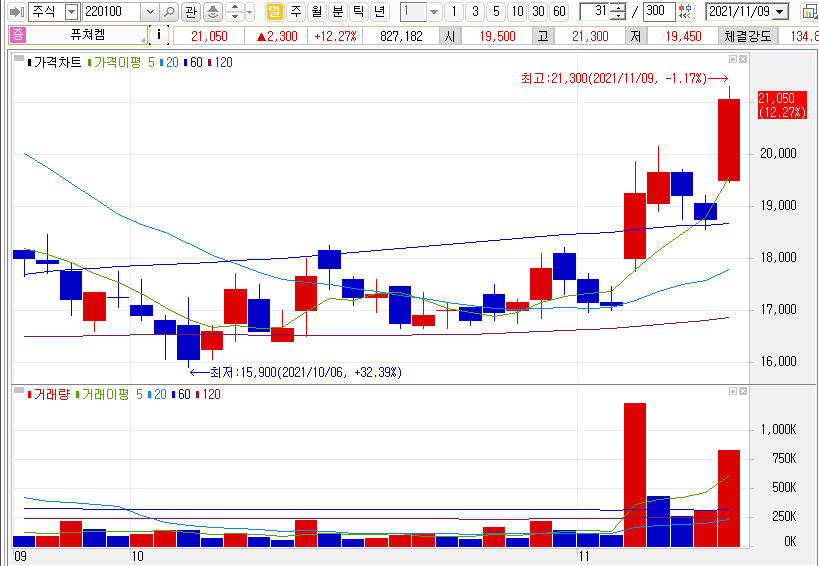Select interval 1 button

point(454,11)
